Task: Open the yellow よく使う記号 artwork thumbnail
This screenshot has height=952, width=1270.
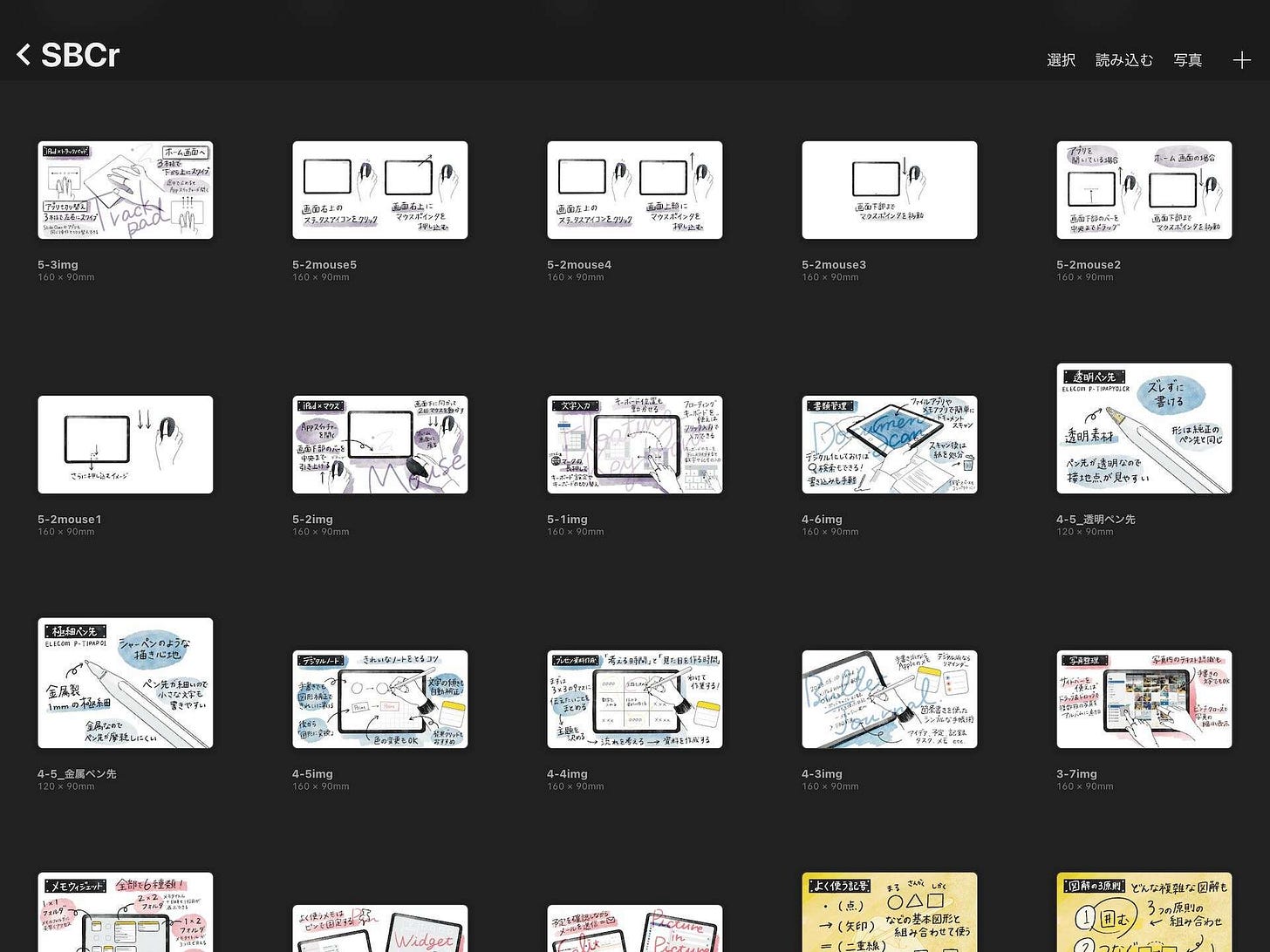Action: pos(890,912)
